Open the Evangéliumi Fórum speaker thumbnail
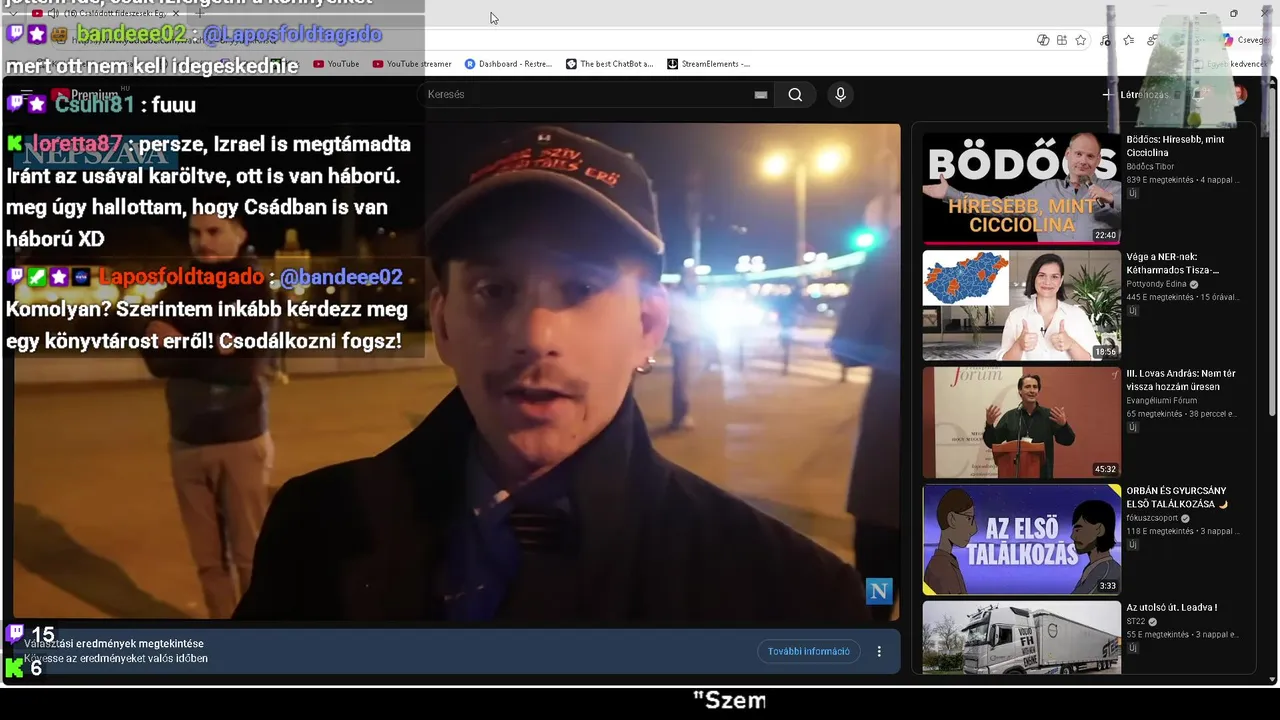Screen dimensions: 1280x720 point(1021,422)
